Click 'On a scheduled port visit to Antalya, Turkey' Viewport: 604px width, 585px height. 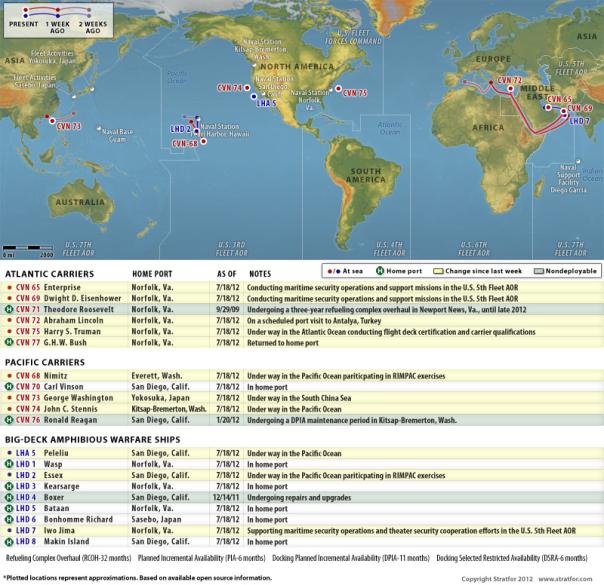click(314, 321)
